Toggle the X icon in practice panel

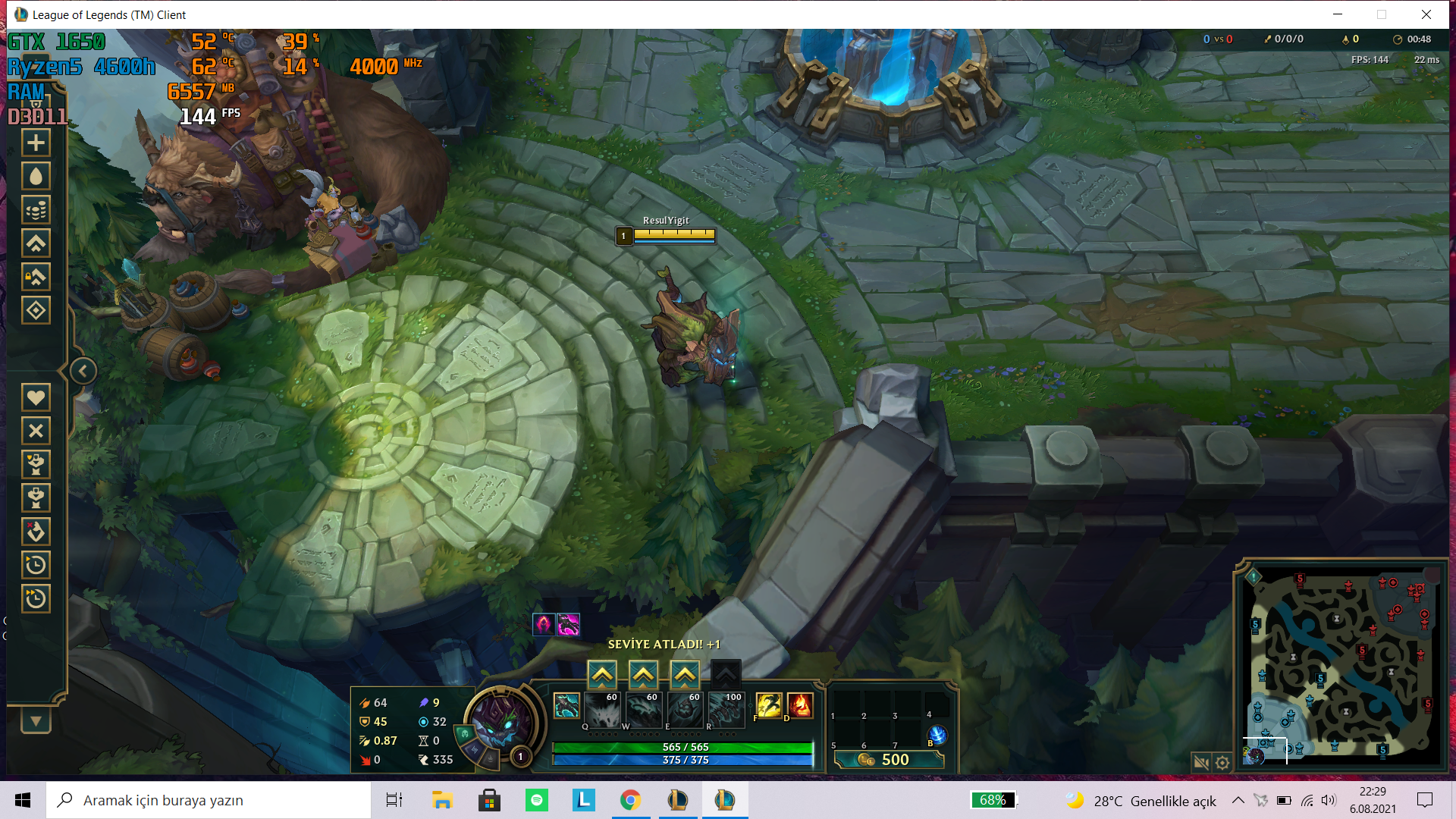(36, 431)
